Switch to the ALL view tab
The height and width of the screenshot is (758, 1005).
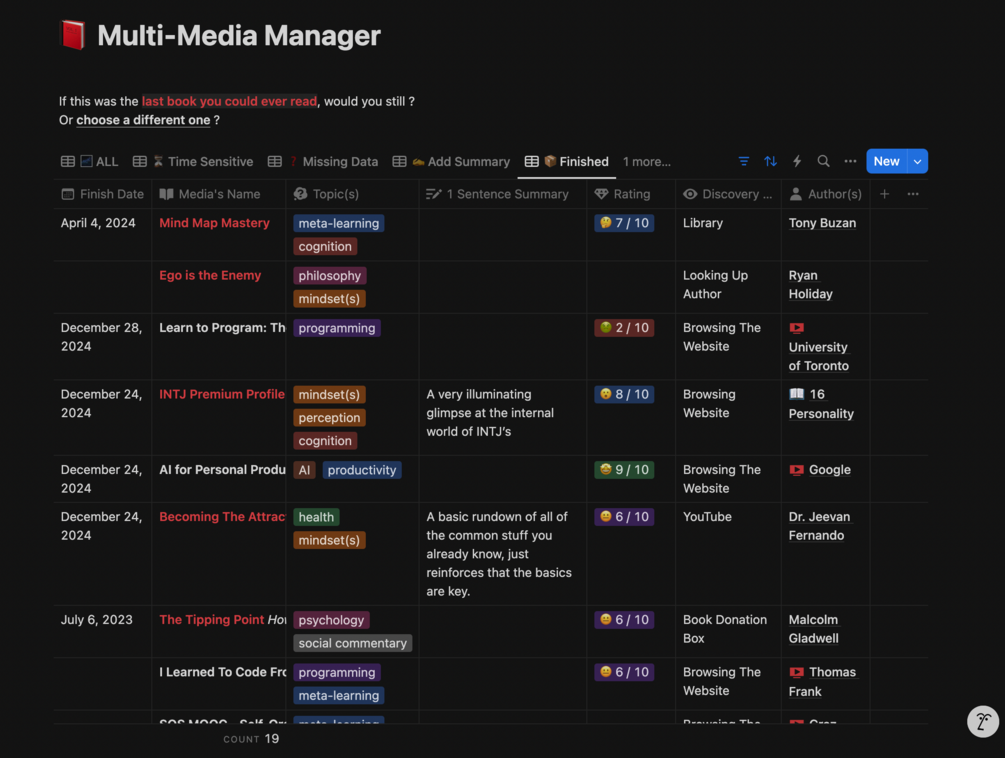pos(90,162)
